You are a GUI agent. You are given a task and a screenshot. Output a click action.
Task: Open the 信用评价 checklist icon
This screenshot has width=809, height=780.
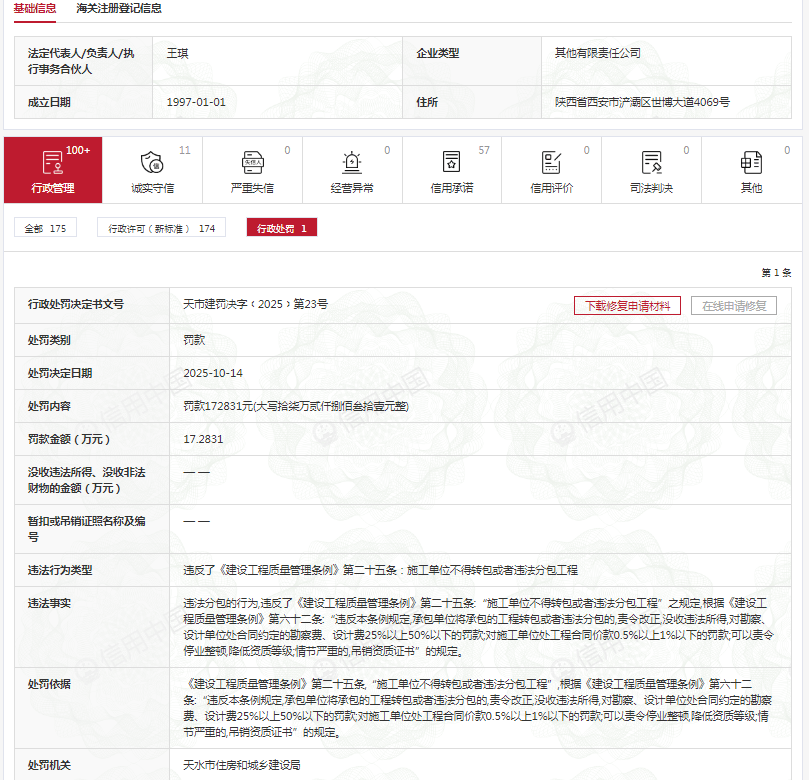(x=551, y=162)
